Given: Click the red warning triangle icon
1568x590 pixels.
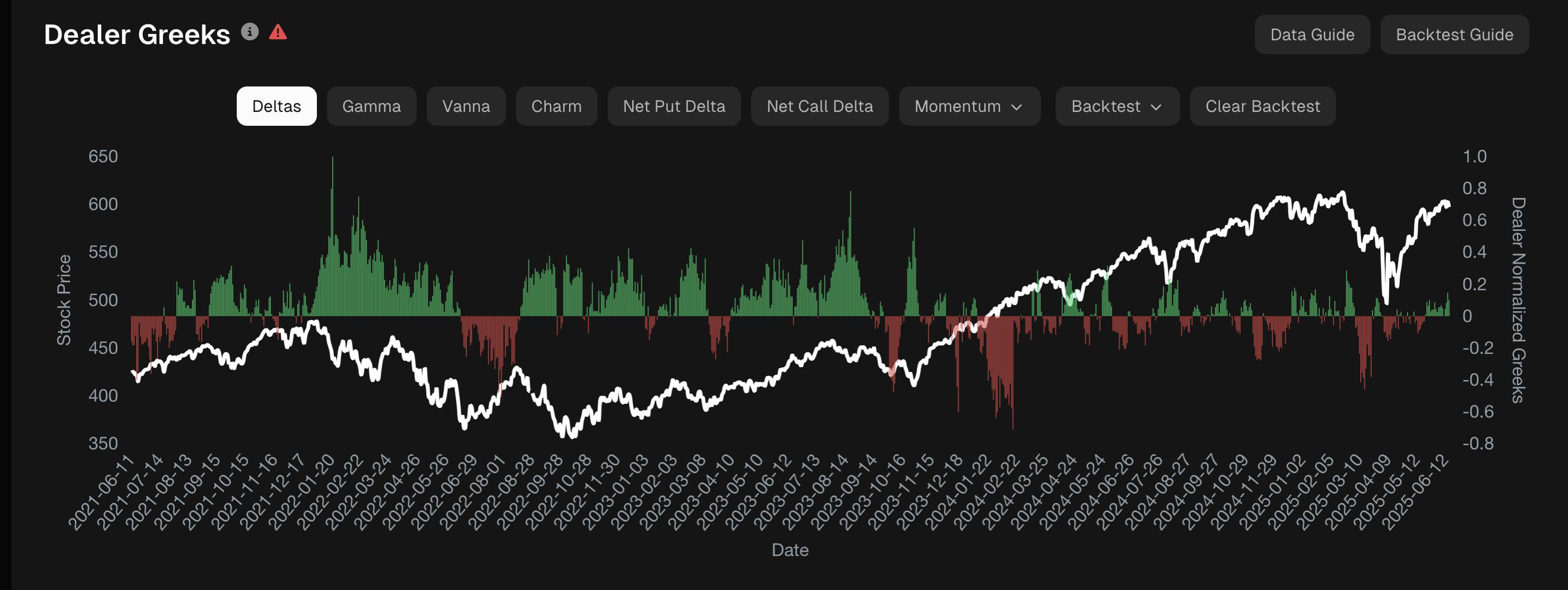Looking at the screenshot, I should pos(278,32).
